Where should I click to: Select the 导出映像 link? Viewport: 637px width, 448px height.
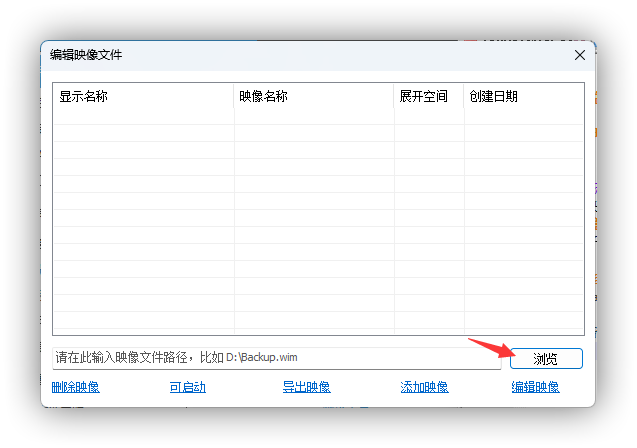pos(307,387)
